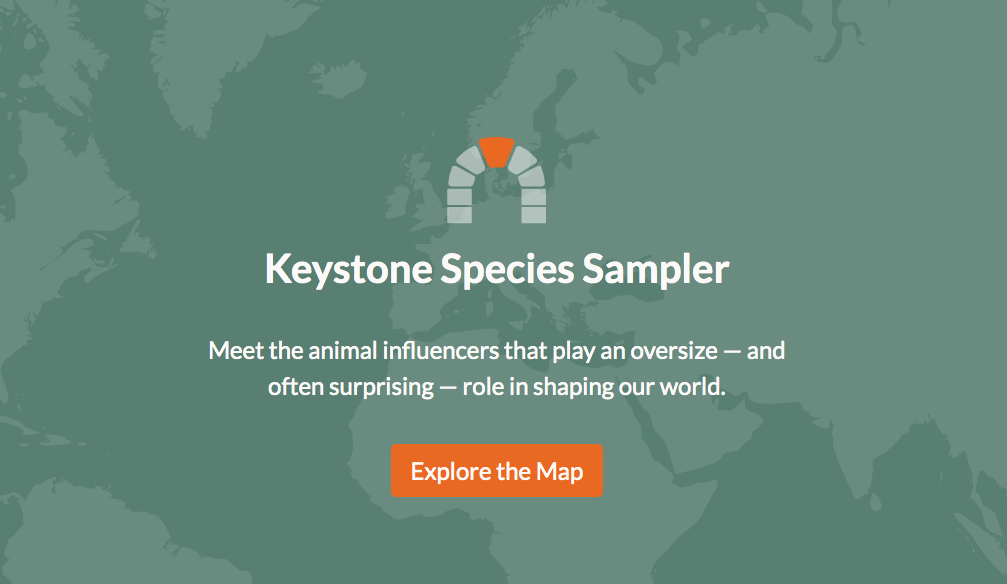The height and width of the screenshot is (584, 1007).
Task: Click the bottom-right stone of the arch
Action: (x=534, y=214)
